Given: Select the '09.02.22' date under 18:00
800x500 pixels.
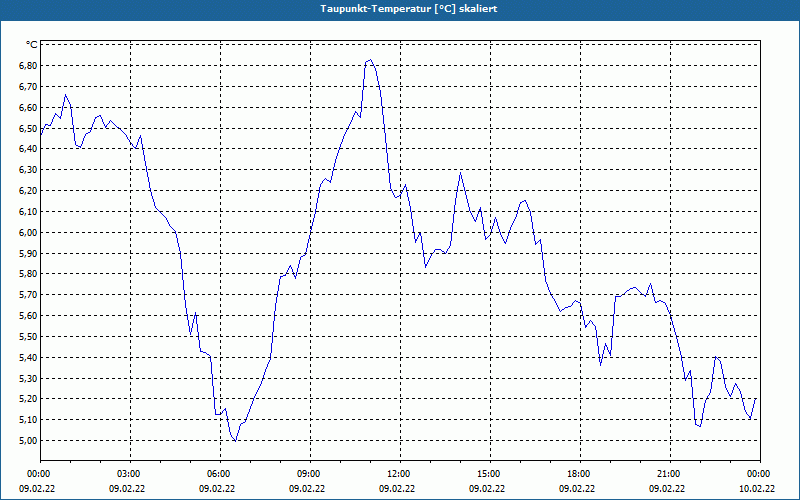Looking at the screenshot, I should pos(577,489).
